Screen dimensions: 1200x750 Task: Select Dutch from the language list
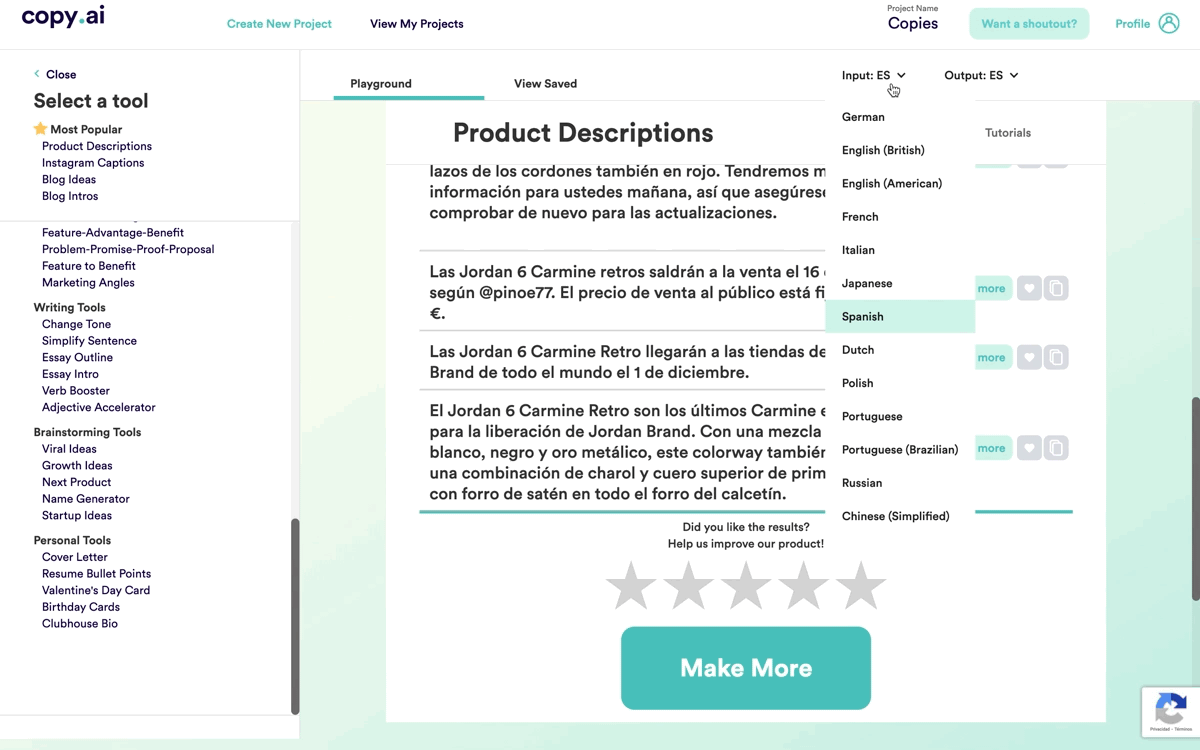pos(900,349)
